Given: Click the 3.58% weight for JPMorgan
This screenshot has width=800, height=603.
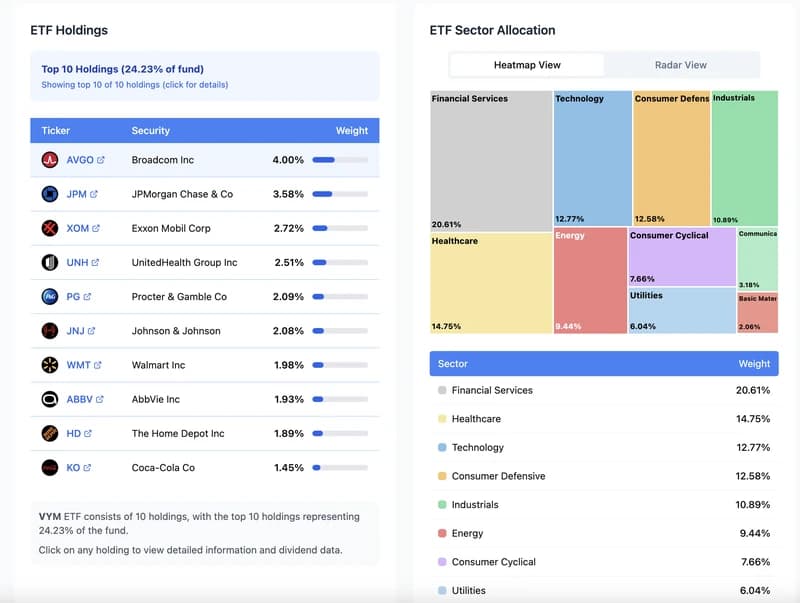Looking at the screenshot, I should pyautogui.click(x=288, y=194).
